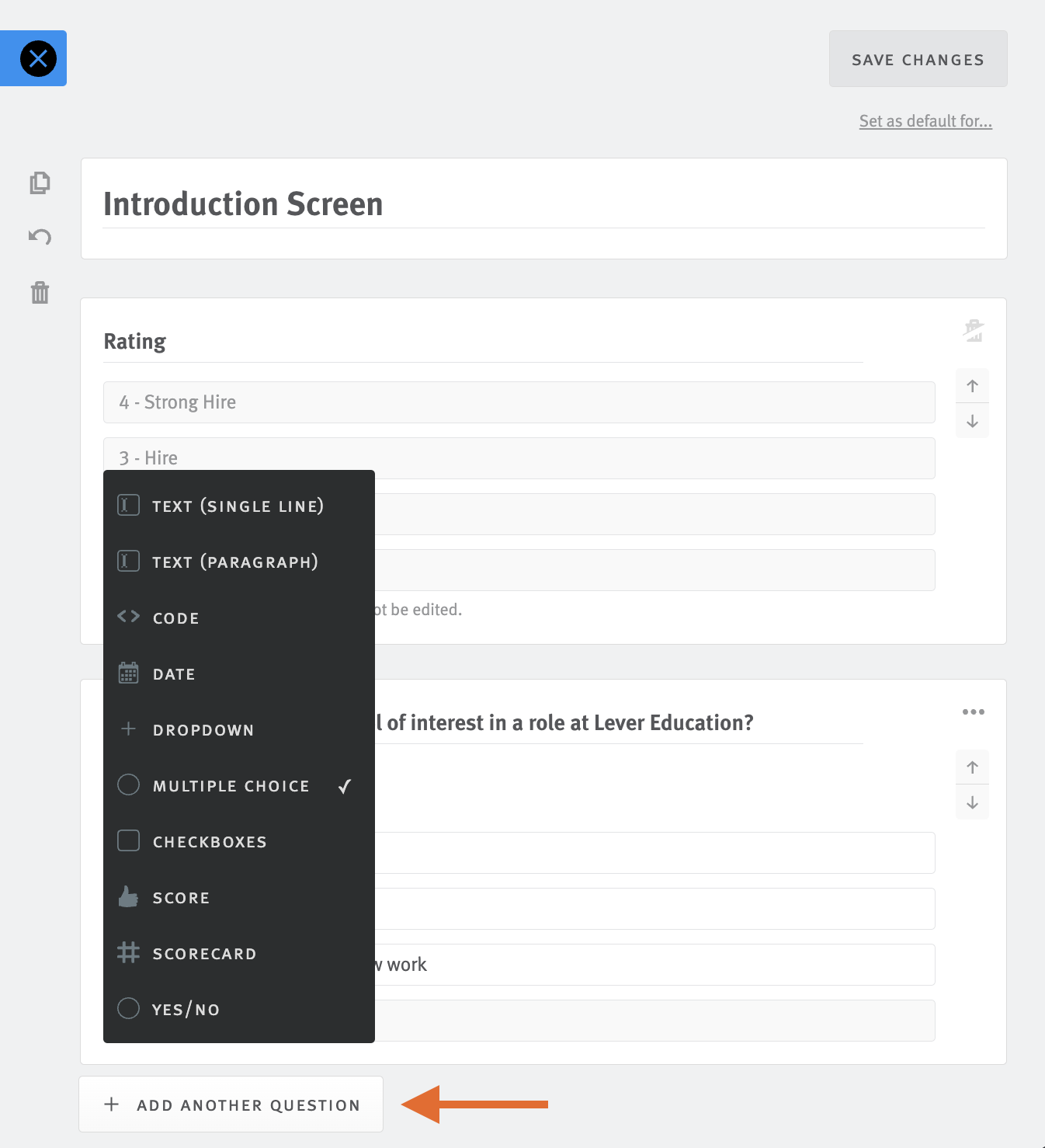The height and width of the screenshot is (1148, 1045).
Task: Select the Date question type
Action: tap(173, 673)
